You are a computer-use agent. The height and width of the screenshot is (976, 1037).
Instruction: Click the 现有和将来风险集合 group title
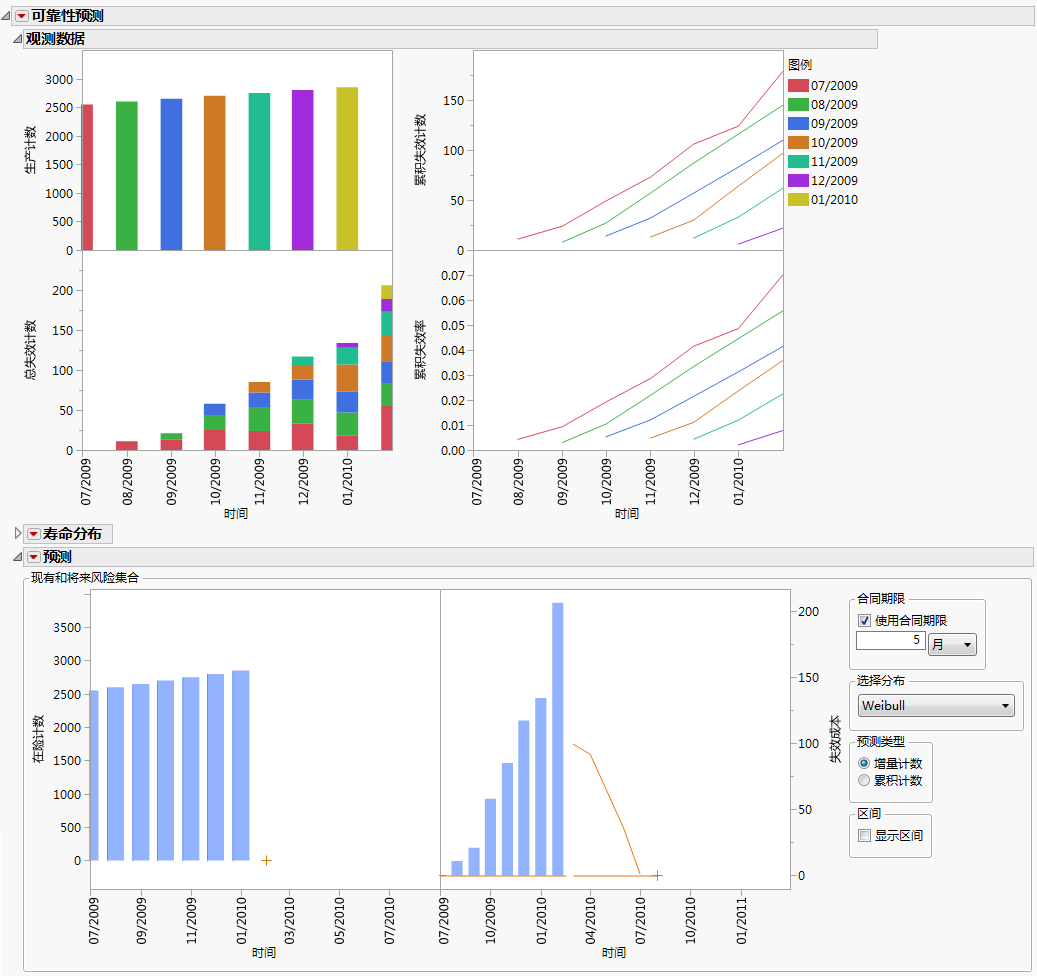pos(85,578)
